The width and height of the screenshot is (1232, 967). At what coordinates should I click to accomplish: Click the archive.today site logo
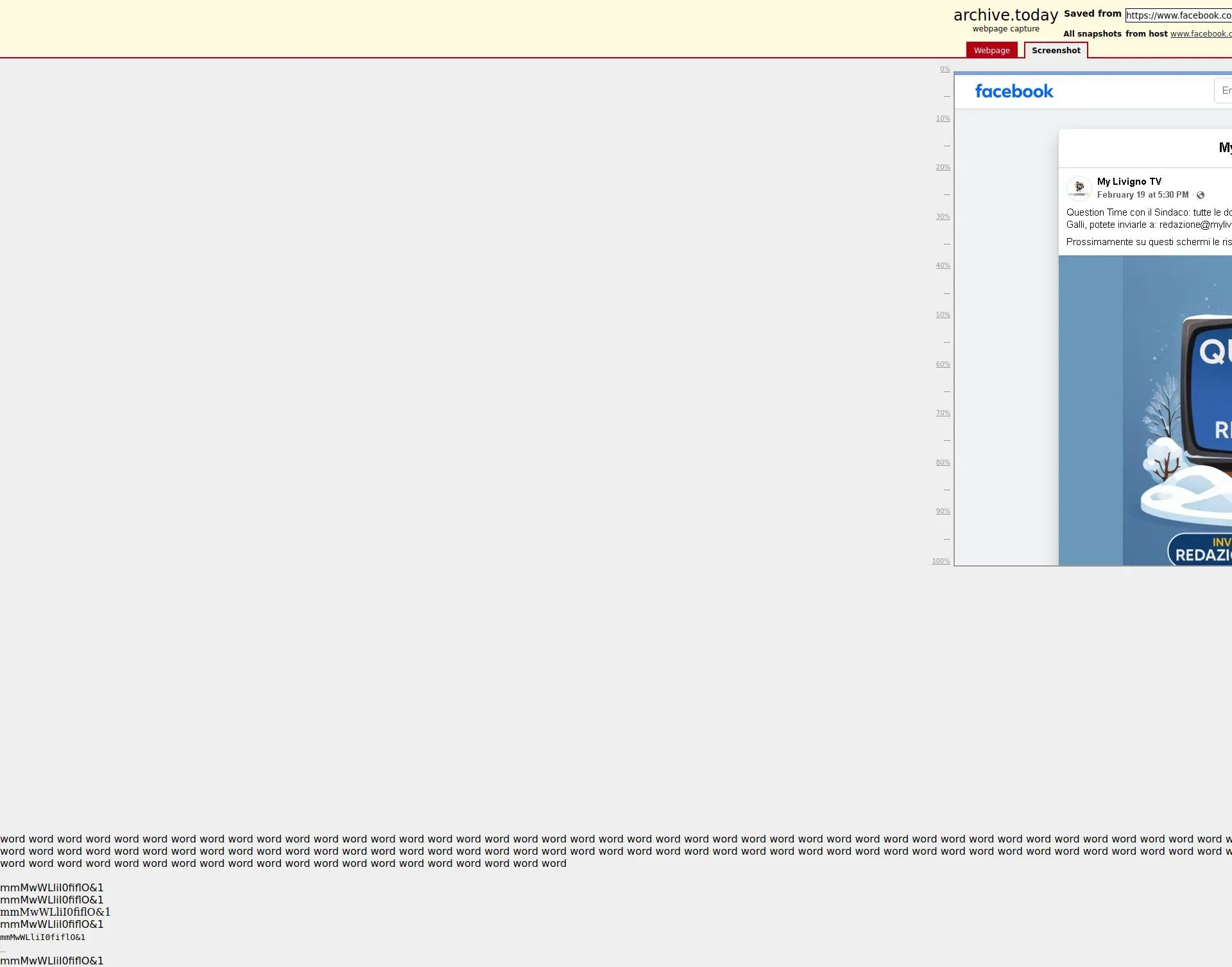click(1005, 15)
